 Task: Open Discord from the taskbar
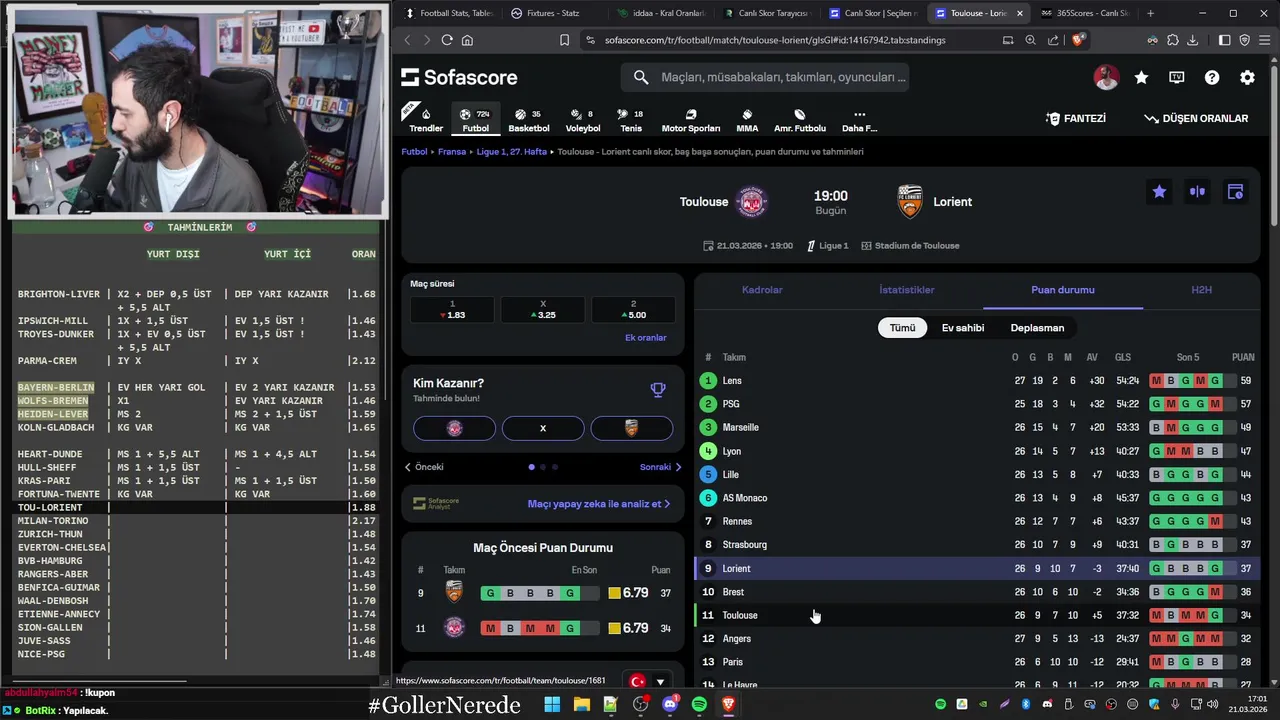[x=670, y=704]
